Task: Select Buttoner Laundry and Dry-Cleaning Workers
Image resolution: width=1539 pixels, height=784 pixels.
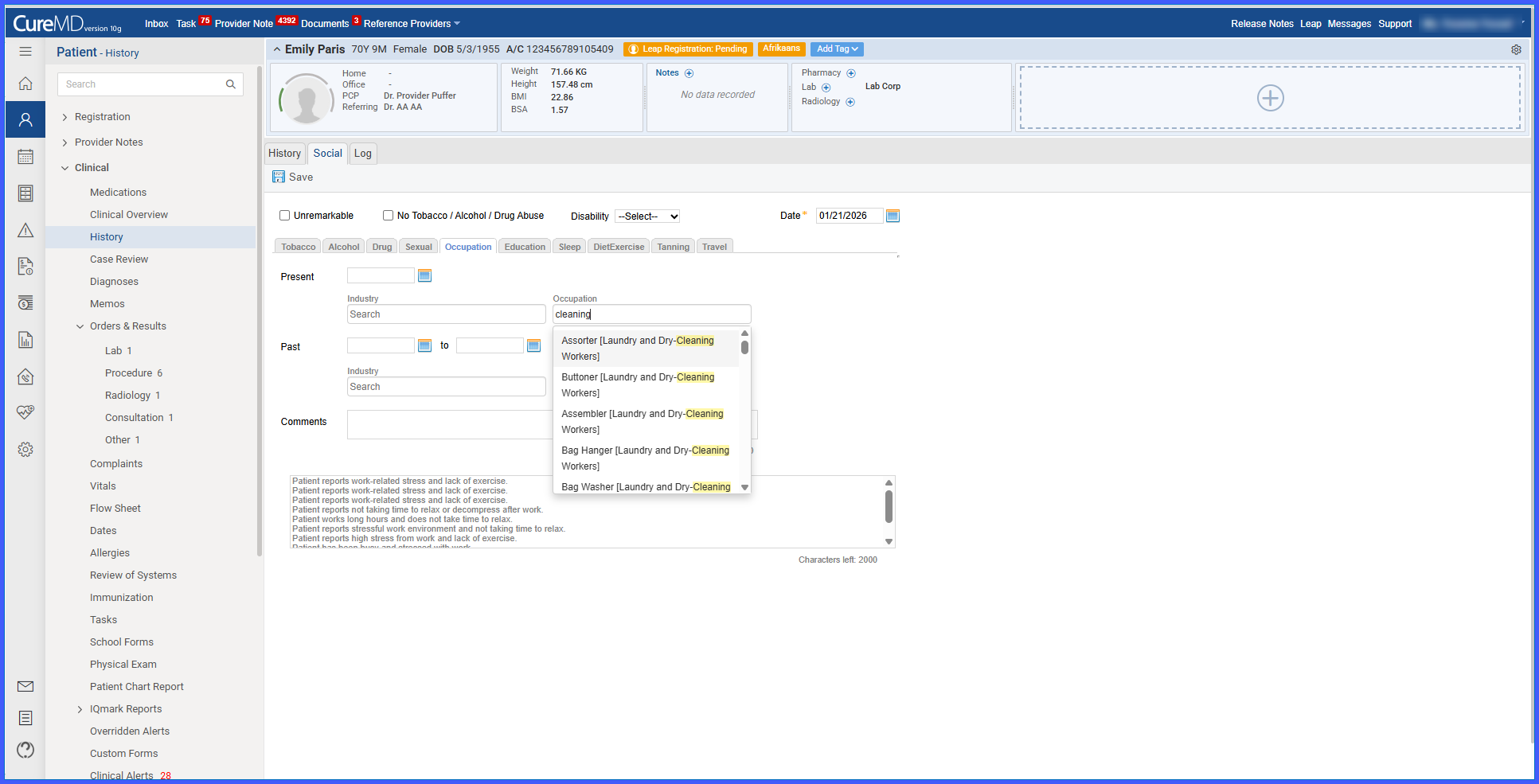Action: coord(646,385)
